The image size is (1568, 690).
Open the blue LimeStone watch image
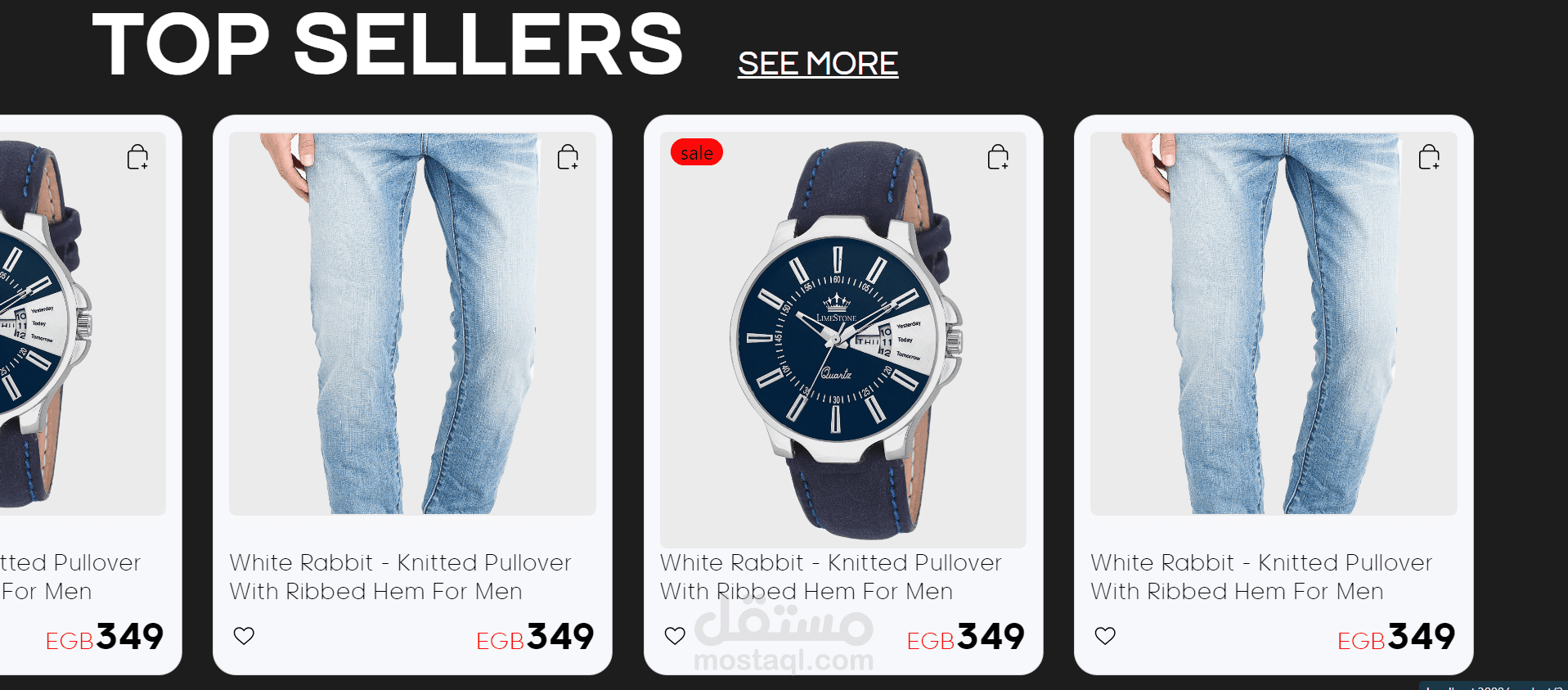[843, 340]
